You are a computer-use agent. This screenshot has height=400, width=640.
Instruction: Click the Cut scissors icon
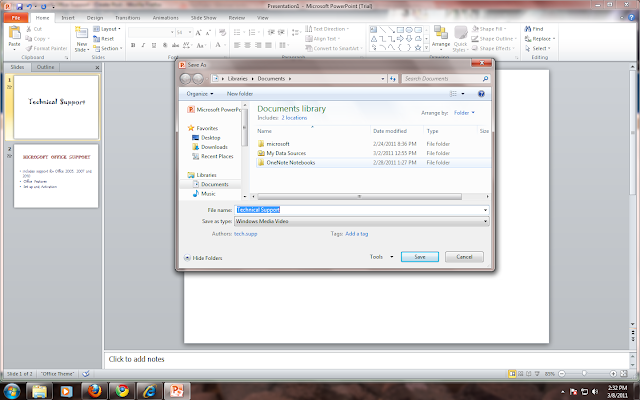tap(28, 29)
